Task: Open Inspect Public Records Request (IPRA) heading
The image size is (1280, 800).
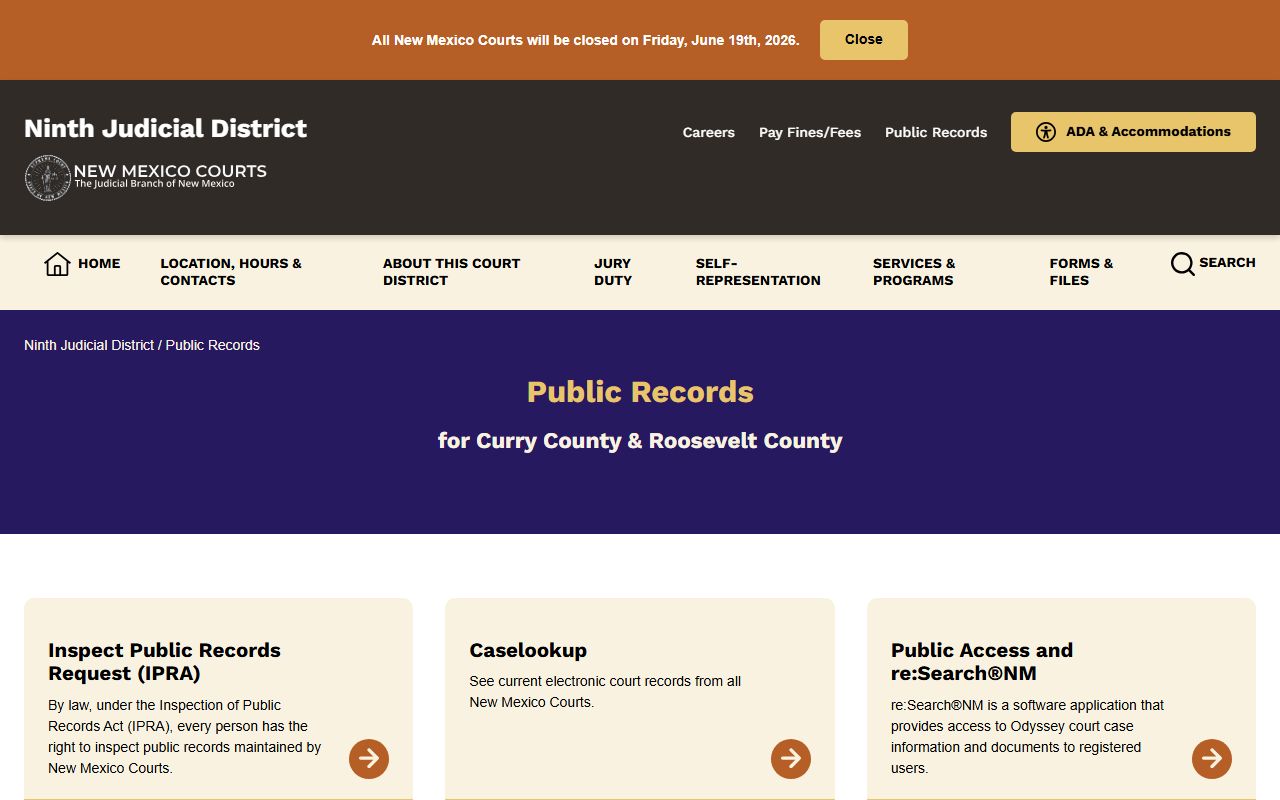Action: pos(164,662)
